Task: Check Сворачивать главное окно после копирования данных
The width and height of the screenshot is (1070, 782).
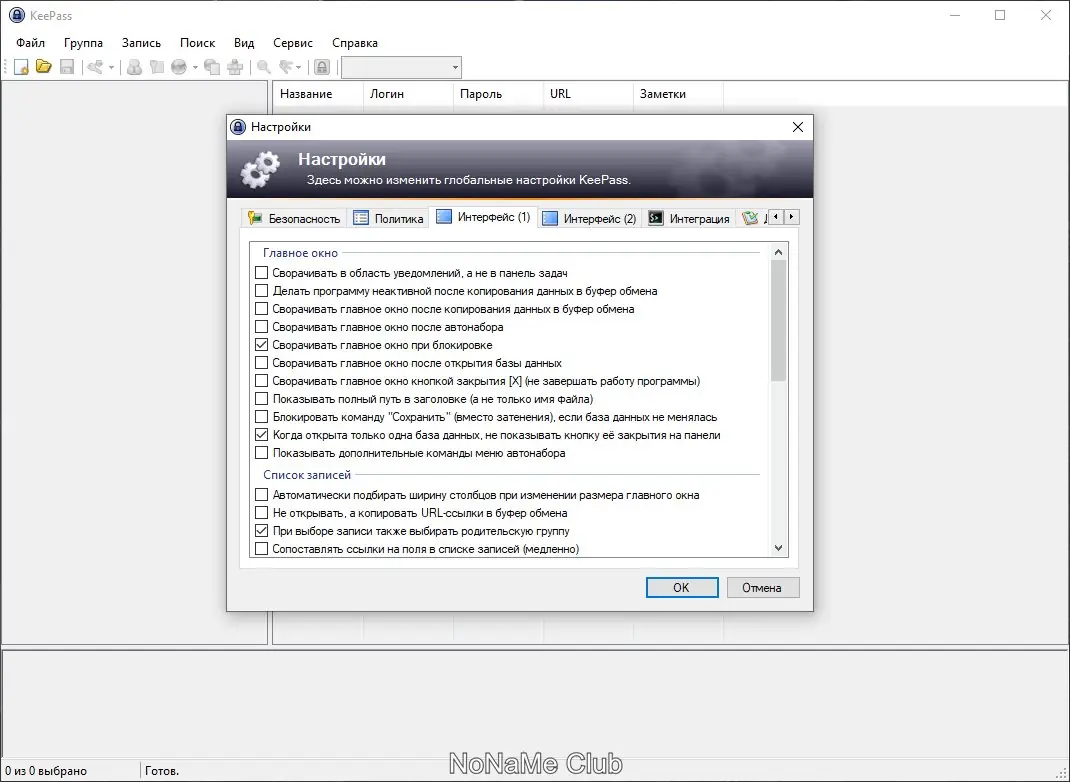Action: 261,309
